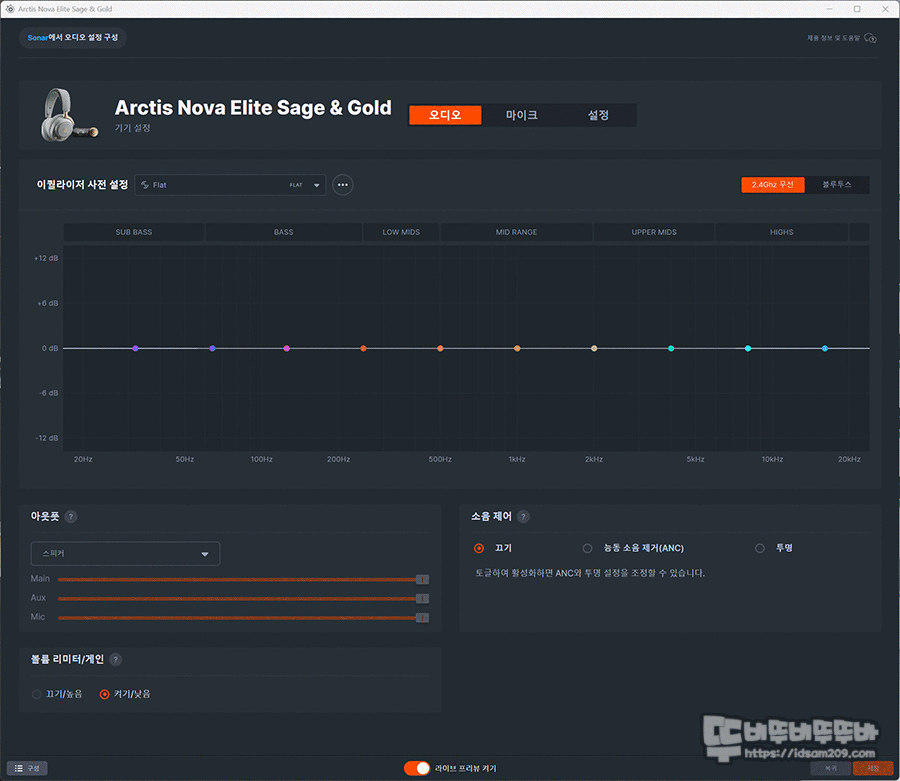
Task: Select the 끄기 noise control option
Action: pyautogui.click(x=479, y=549)
